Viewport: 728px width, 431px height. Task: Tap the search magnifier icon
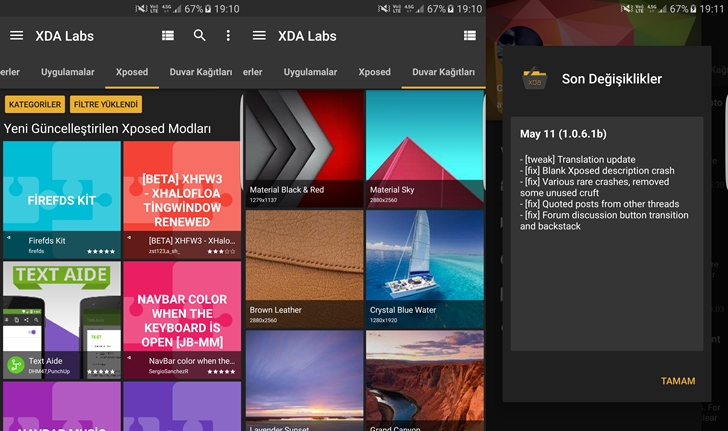click(x=200, y=35)
